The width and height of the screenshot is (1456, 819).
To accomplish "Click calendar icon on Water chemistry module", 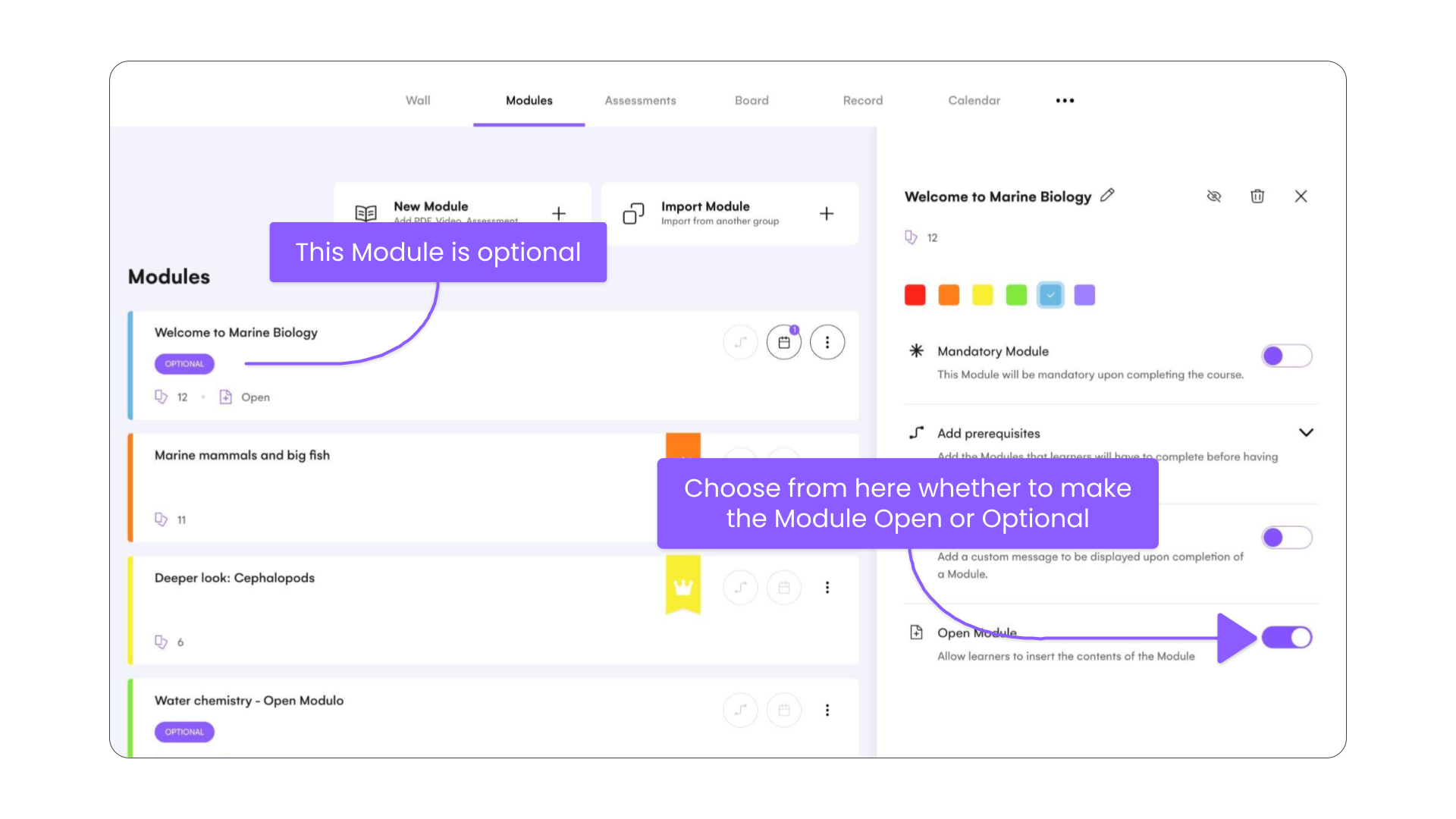I will [x=784, y=711].
